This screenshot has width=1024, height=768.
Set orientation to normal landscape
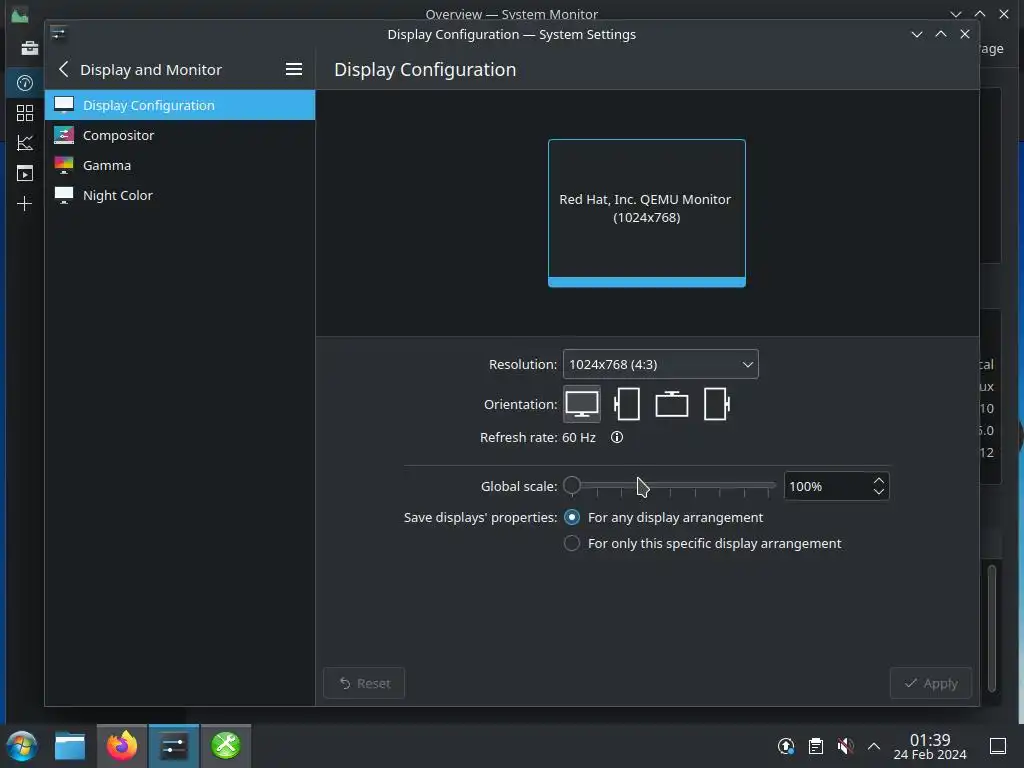[582, 404]
